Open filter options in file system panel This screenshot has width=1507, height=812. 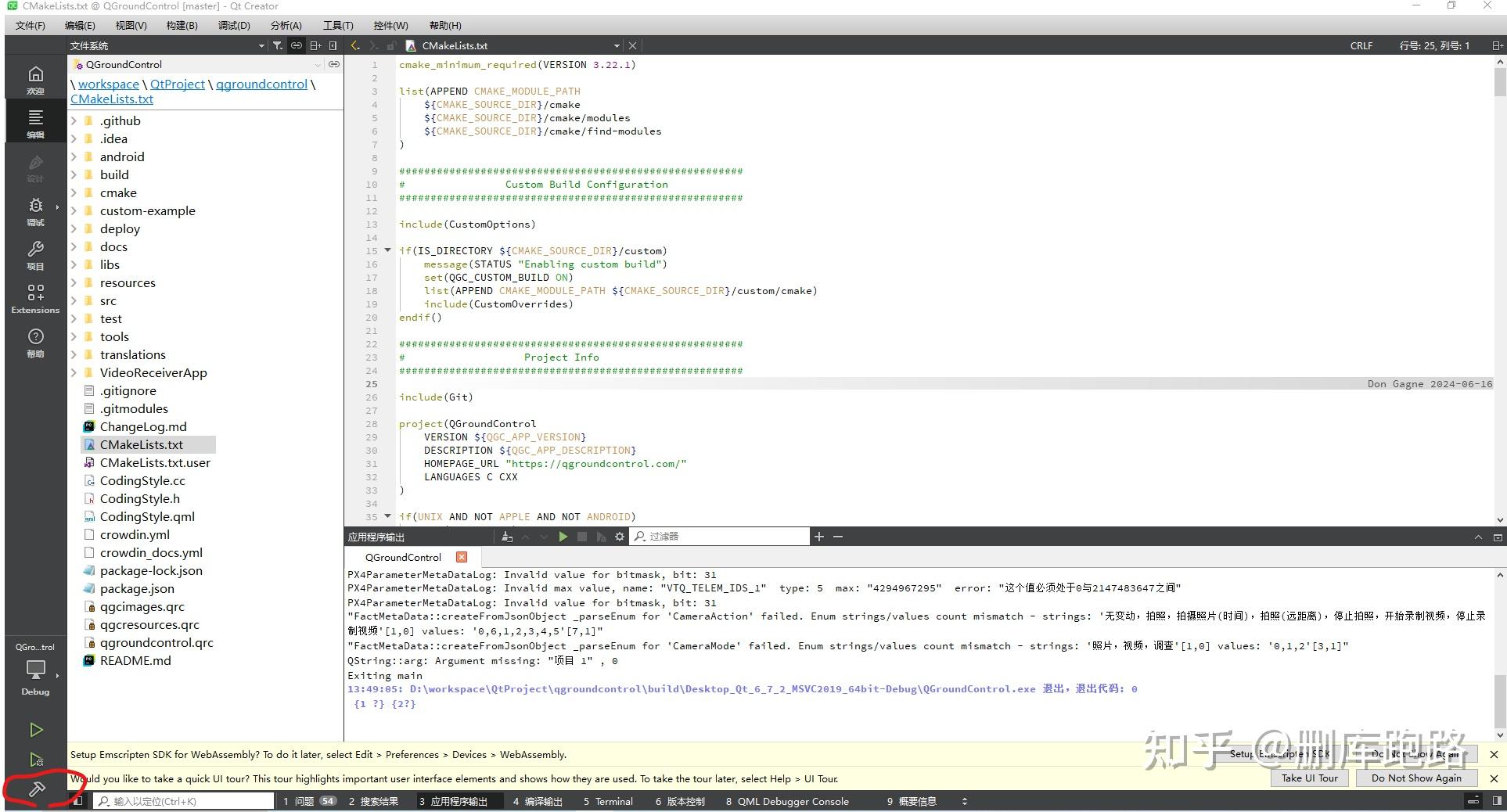[x=277, y=46]
